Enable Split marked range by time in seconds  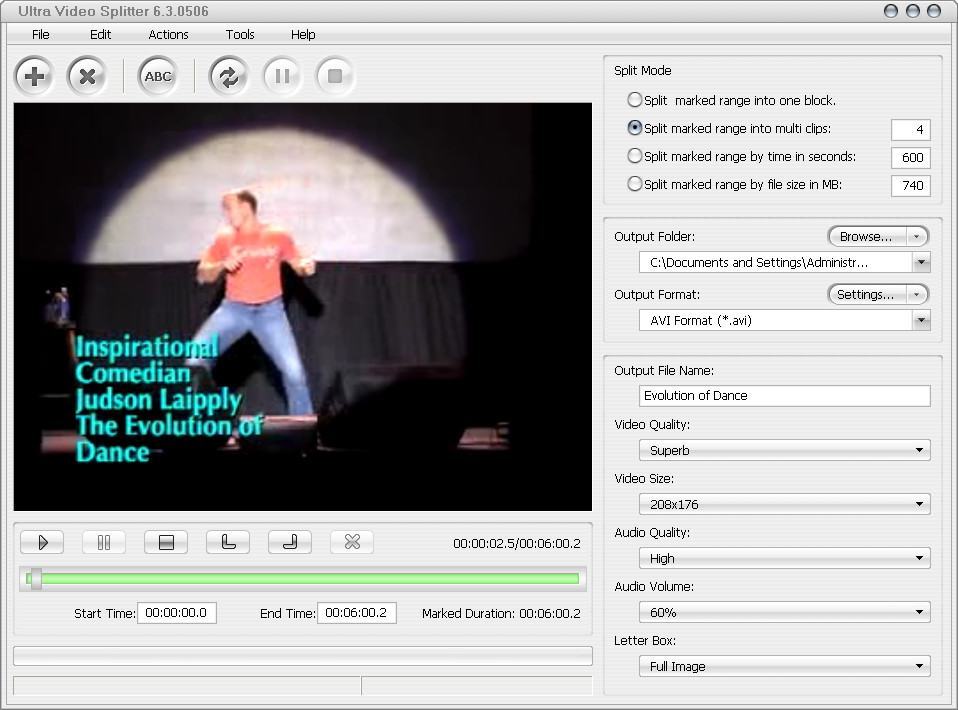(635, 157)
